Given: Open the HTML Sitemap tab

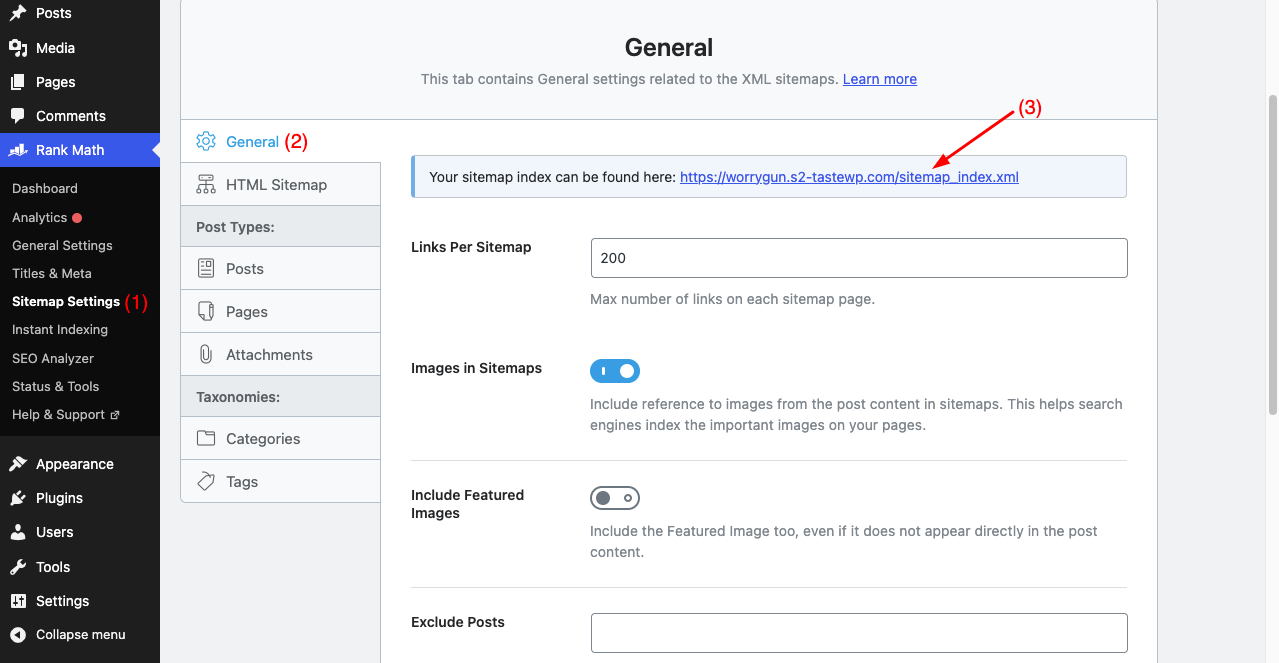Looking at the screenshot, I should (x=281, y=184).
